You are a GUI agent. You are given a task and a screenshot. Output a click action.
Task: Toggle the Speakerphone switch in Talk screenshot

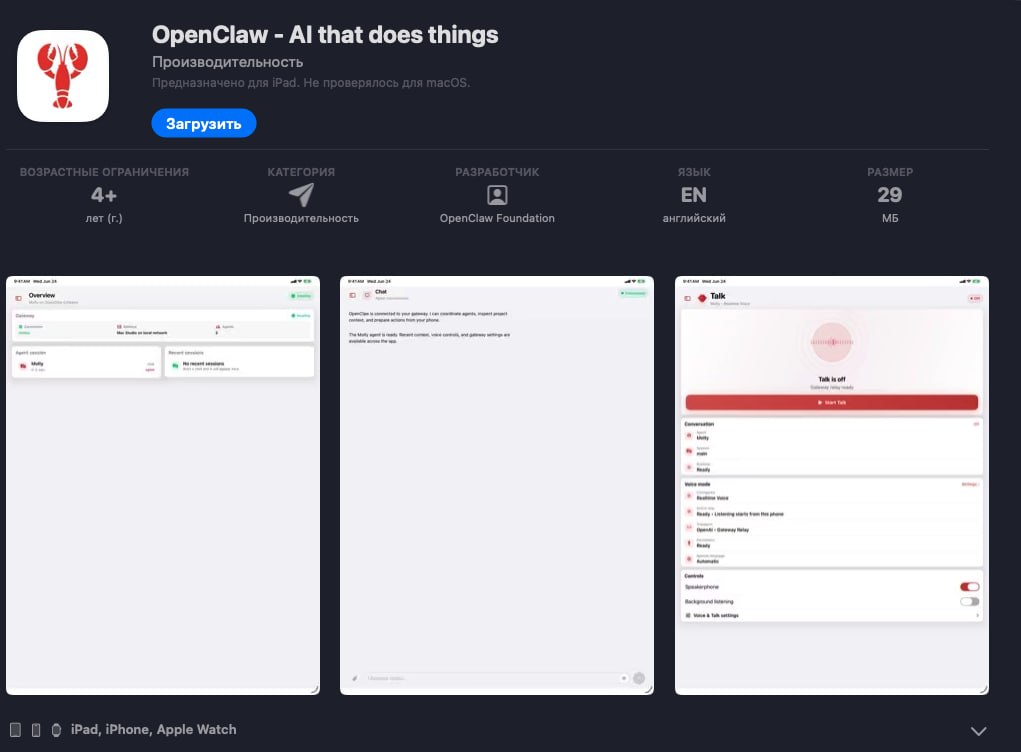coord(969,587)
